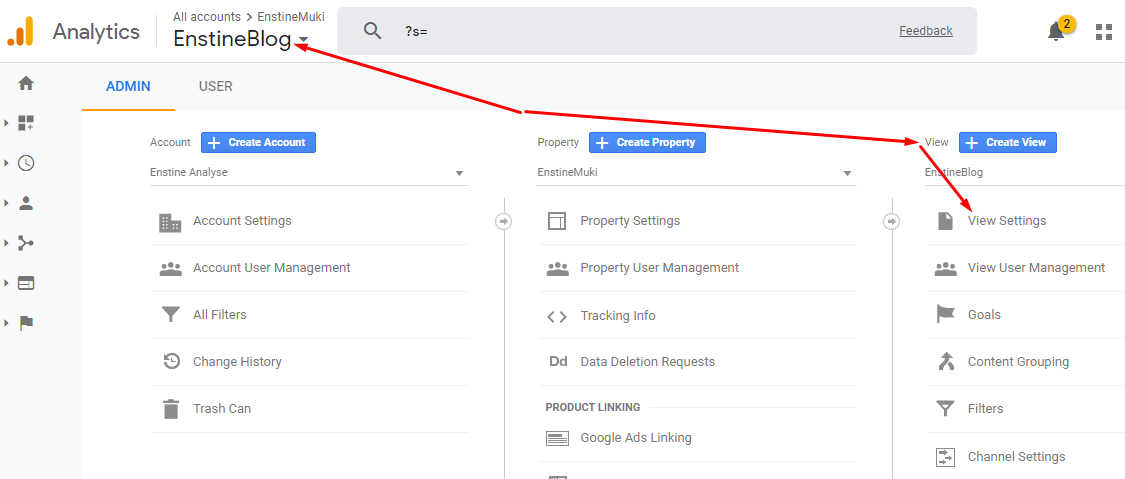Click the search input field
The width and height of the screenshot is (1125, 479).
coord(646,31)
